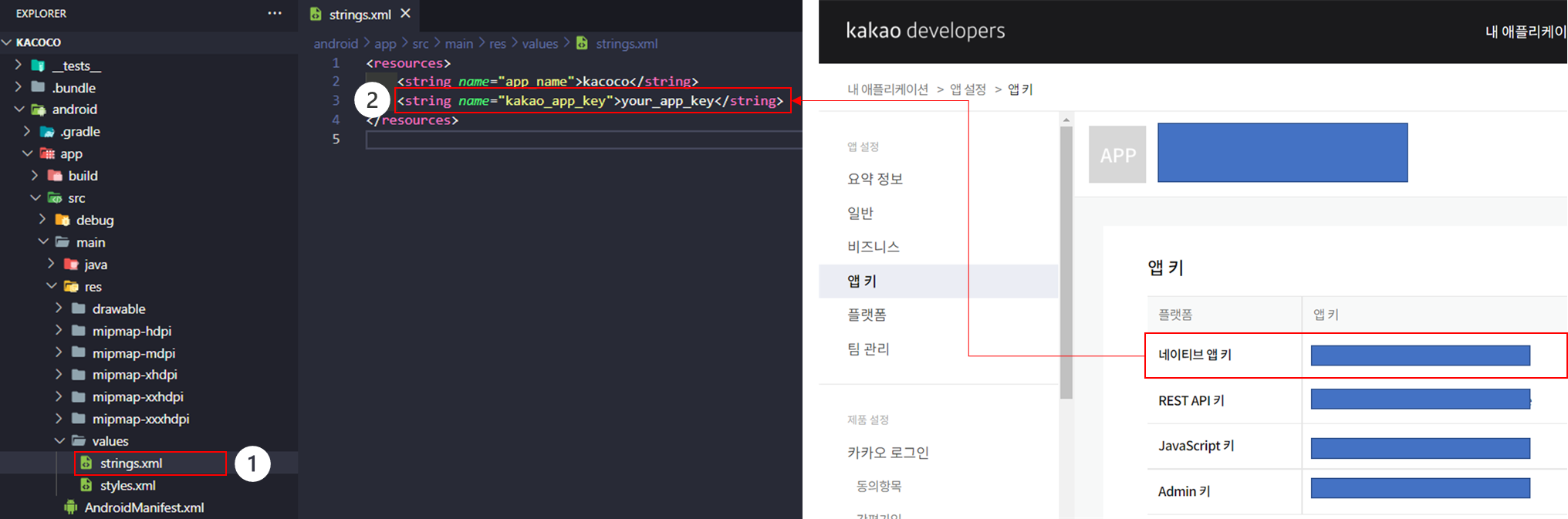The image size is (1568, 519).
Task: Click the strings.xml breadcrumb segment
Action: 627,44
